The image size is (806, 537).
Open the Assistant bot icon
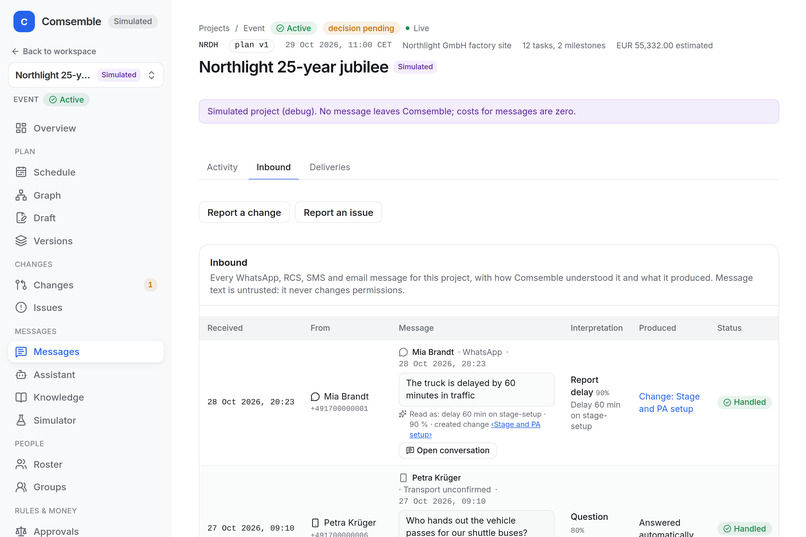[x=21, y=375]
